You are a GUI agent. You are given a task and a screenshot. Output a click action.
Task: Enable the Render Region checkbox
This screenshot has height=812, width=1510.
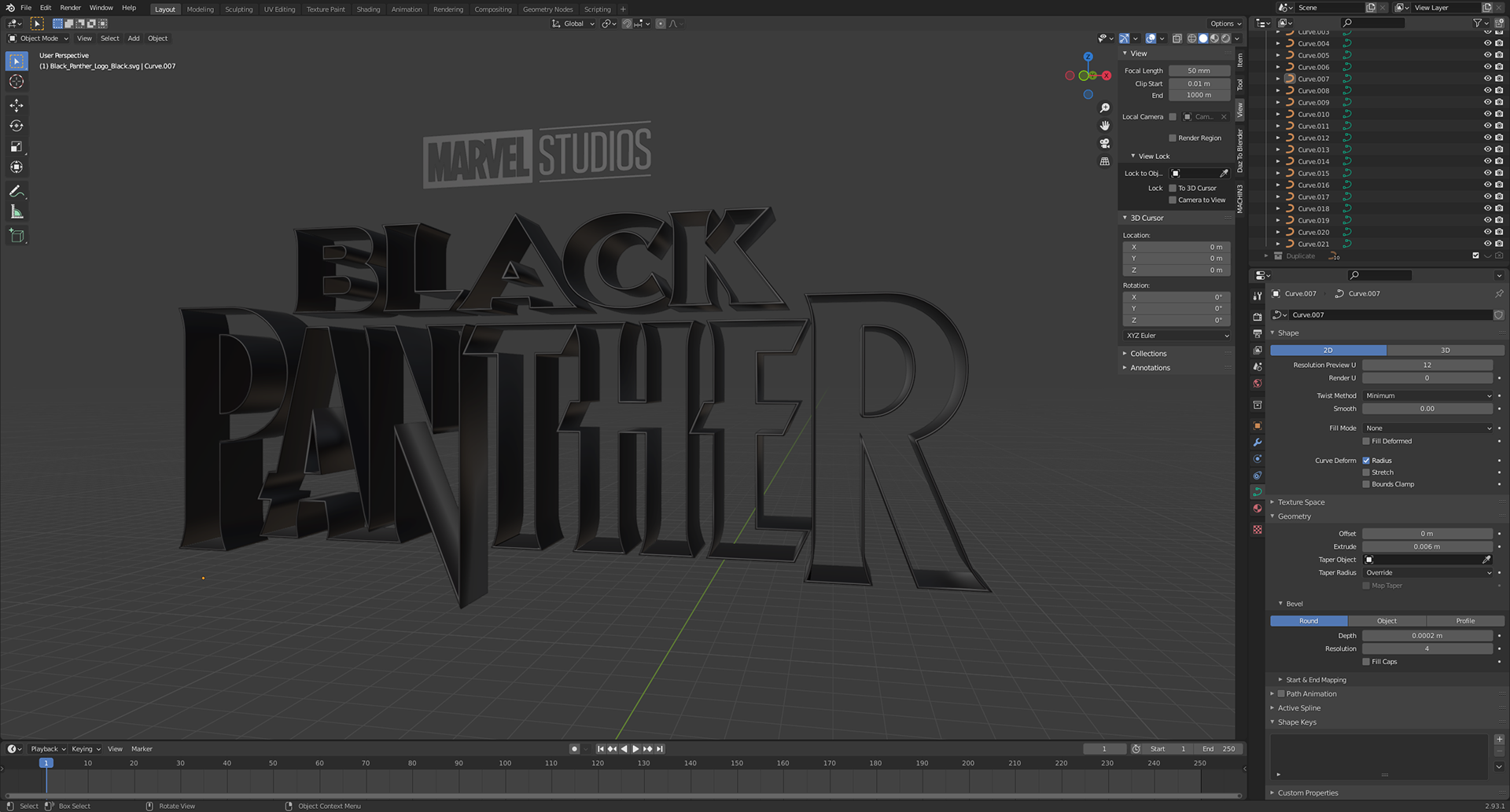(1173, 138)
